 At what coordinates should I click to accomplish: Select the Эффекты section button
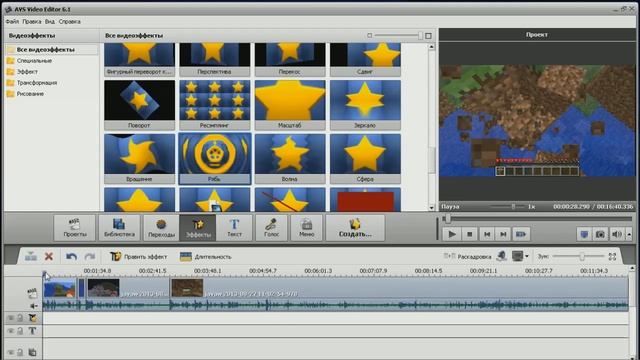[198, 228]
